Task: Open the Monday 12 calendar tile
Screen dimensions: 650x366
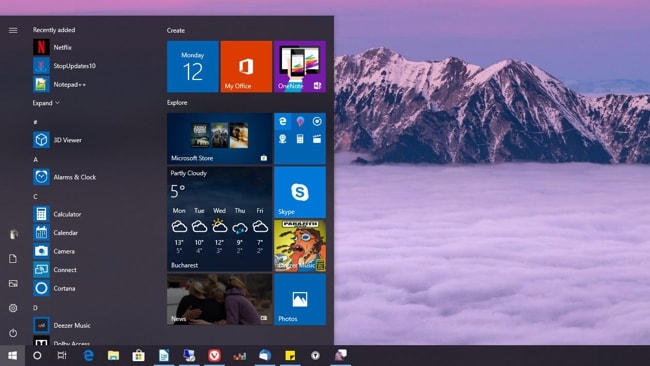Action: click(x=193, y=66)
